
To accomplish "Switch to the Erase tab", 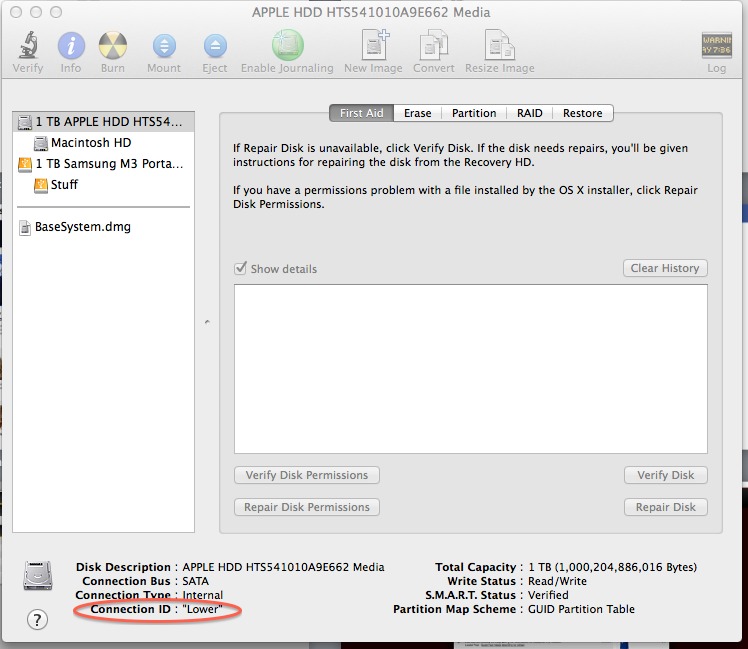I will point(417,113).
